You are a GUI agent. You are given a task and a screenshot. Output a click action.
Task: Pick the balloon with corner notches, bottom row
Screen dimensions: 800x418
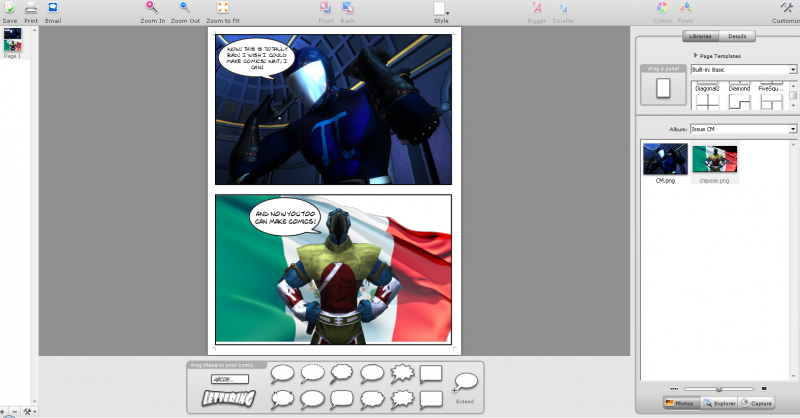click(282, 399)
